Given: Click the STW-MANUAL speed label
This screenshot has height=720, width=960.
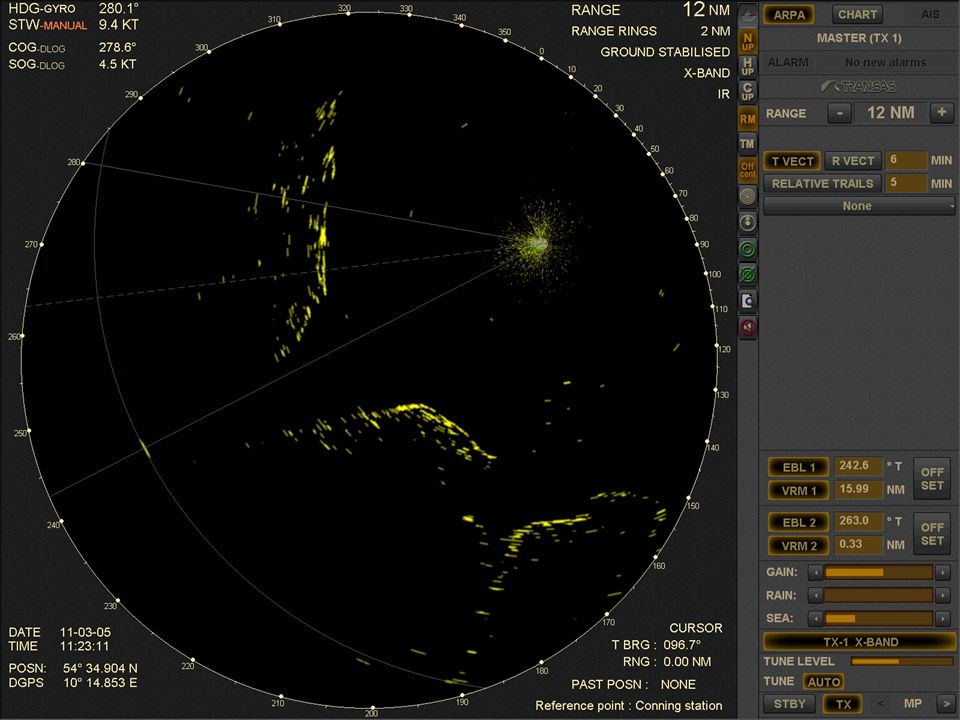Looking at the screenshot, I should [x=47, y=25].
